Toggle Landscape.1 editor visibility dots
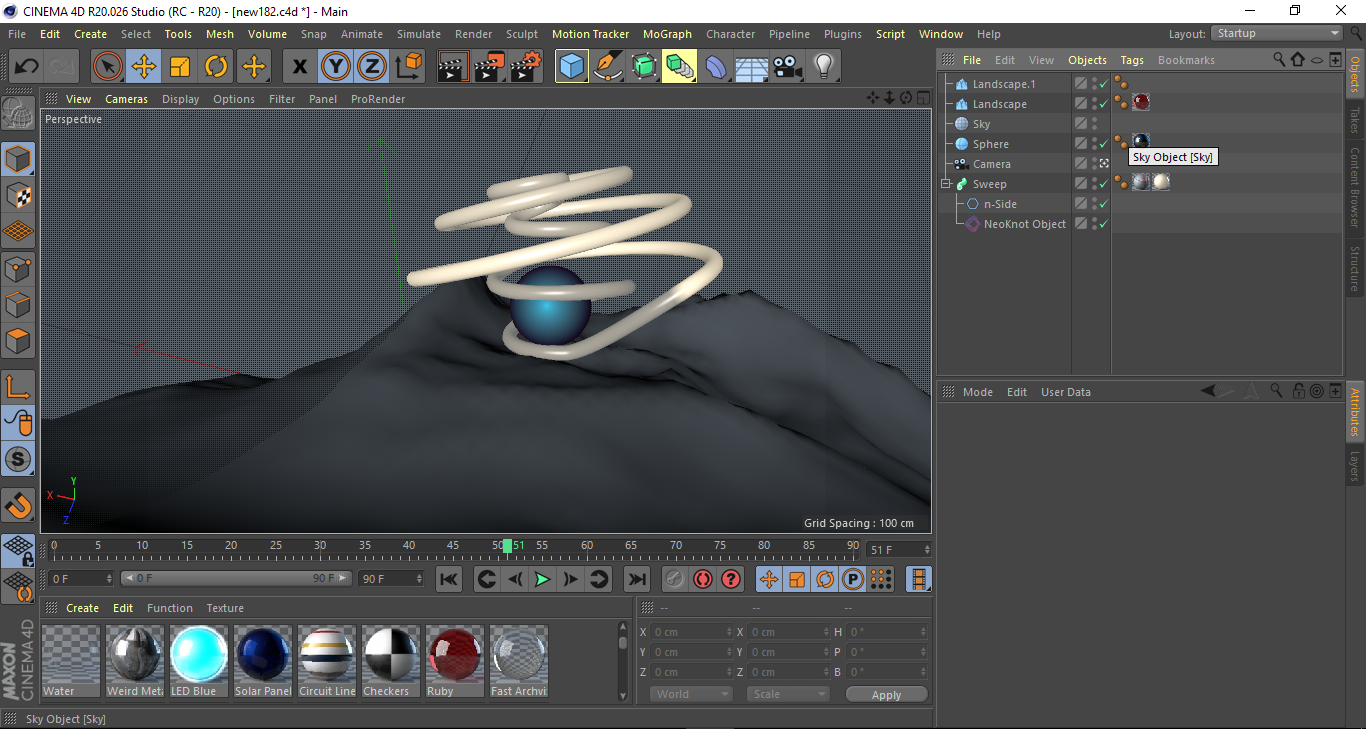1366x729 pixels. 1094,84
